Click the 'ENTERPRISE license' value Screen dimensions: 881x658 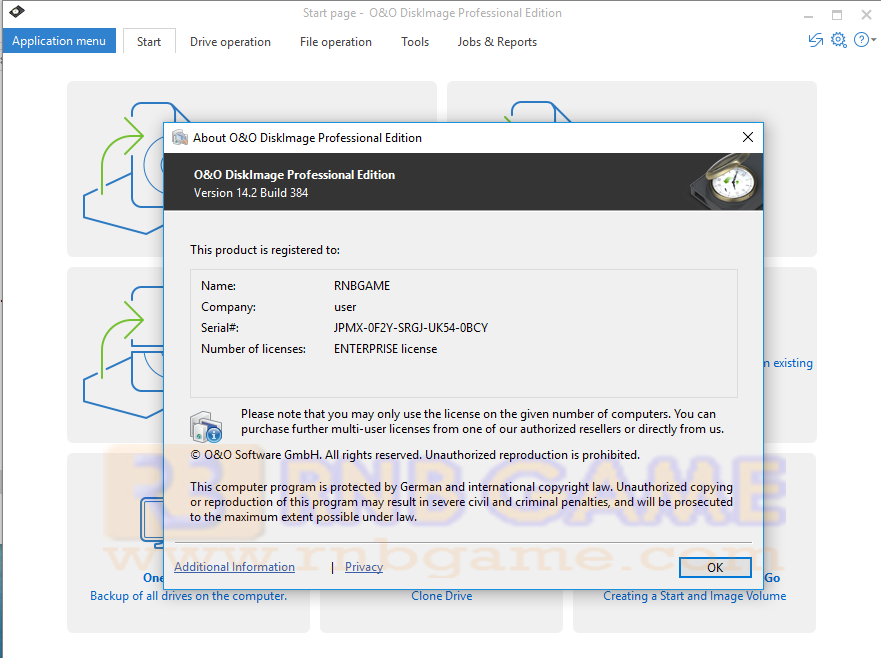(x=385, y=349)
